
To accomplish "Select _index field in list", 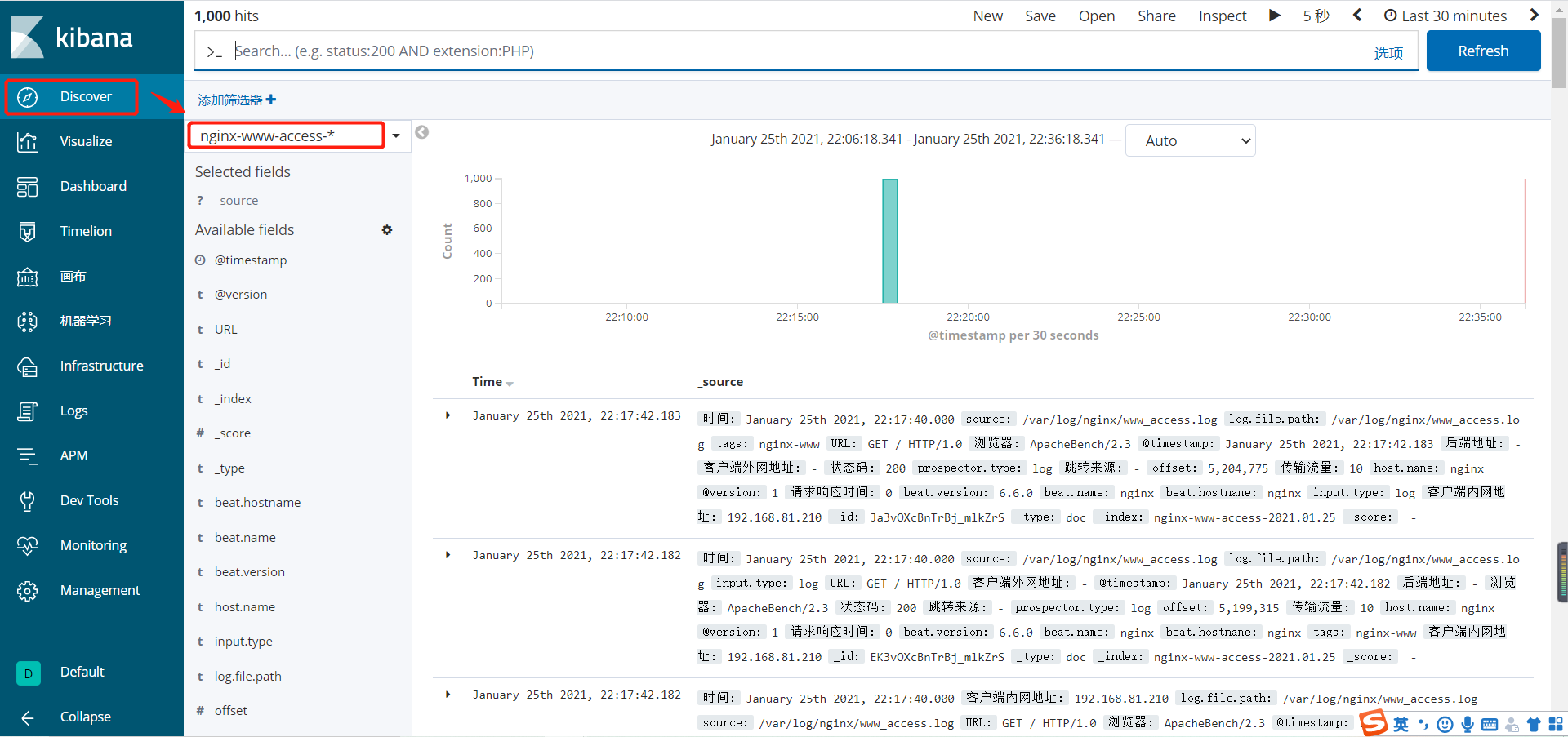I will point(233,399).
